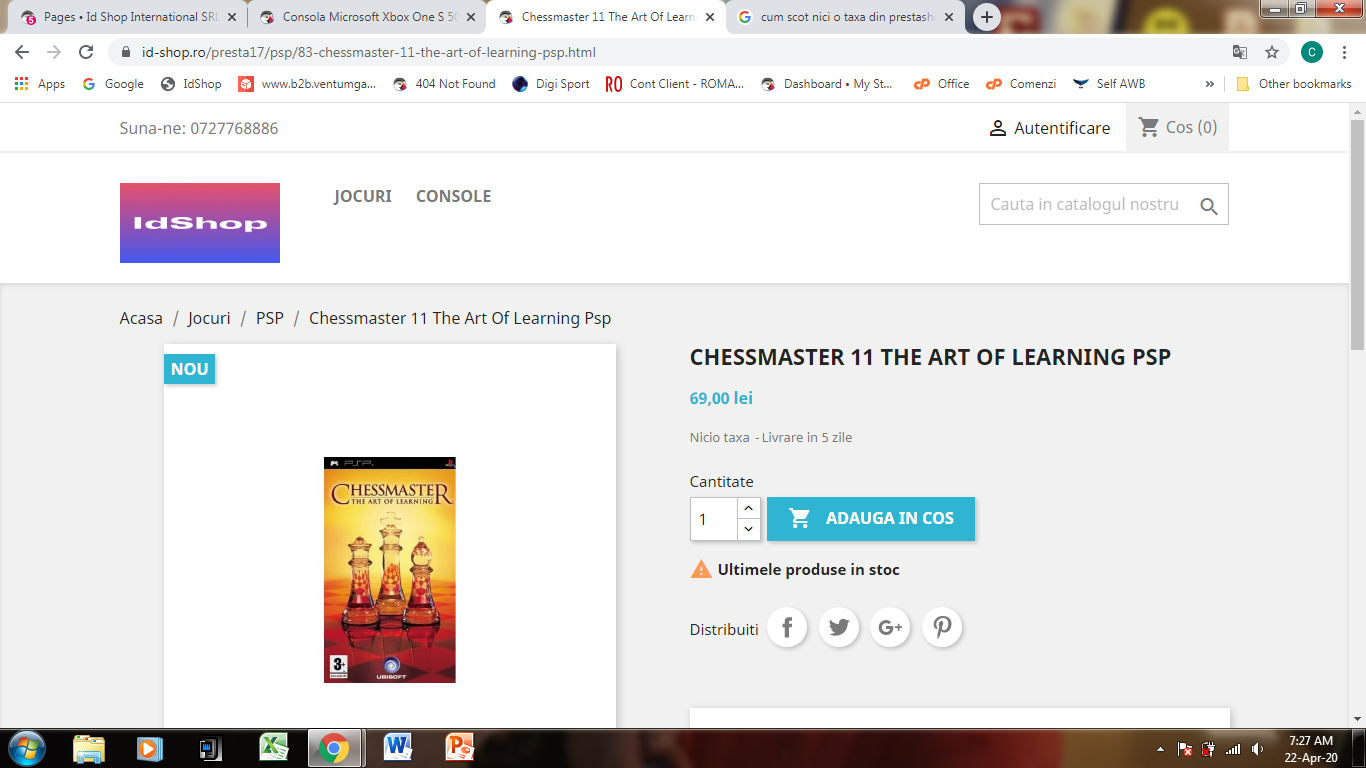Bookmark this page with star icon

1272,52
